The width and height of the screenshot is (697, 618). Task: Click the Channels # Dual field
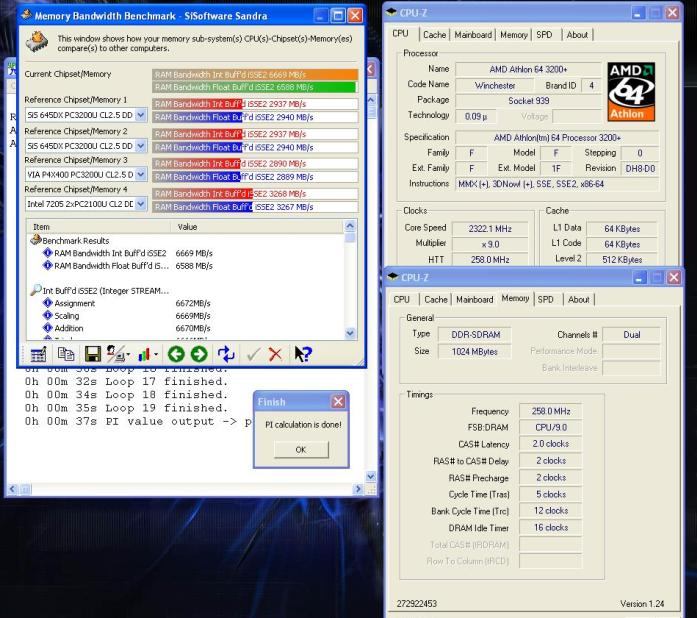pos(632,334)
